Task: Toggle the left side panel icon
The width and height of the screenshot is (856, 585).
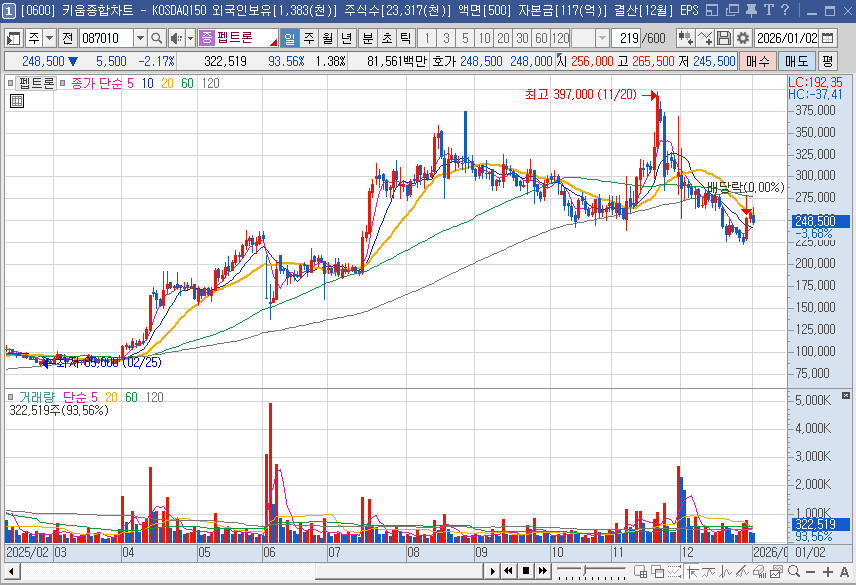Action: pos(13,38)
